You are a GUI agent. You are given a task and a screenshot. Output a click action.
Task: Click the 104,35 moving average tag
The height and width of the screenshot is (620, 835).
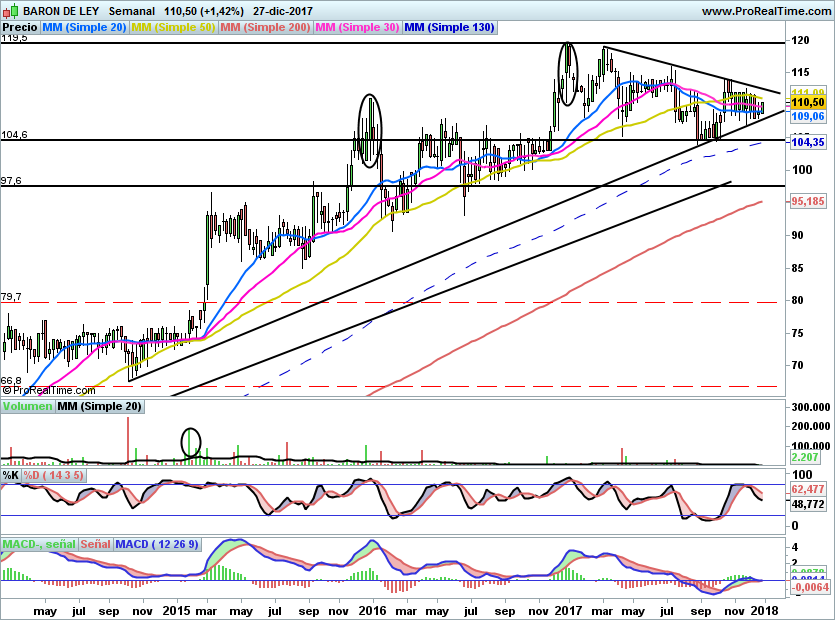(x=808, y=142)
